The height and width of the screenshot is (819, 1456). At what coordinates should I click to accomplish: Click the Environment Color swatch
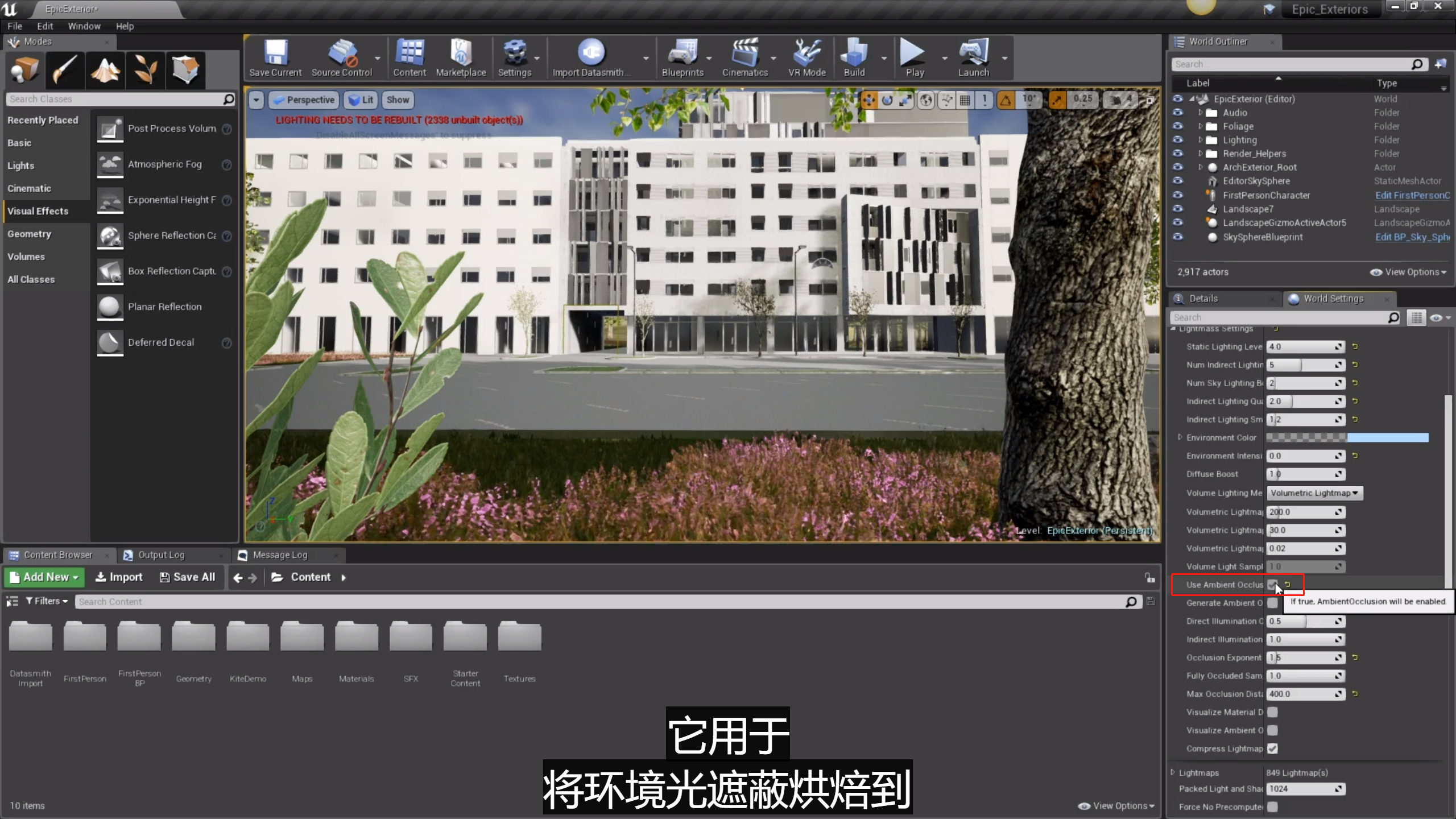tap(1347, 437)
